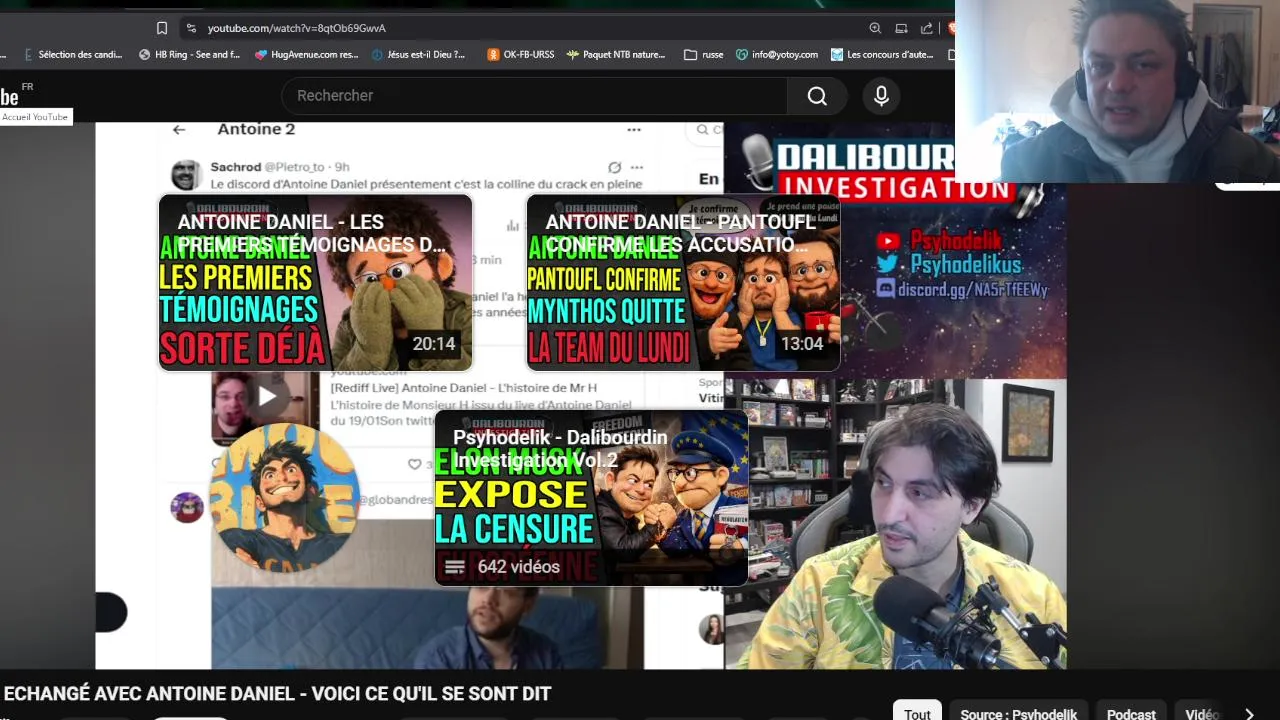
Task: Open the 'Sélection des candi...' bookmark
Action: (72, 55)
